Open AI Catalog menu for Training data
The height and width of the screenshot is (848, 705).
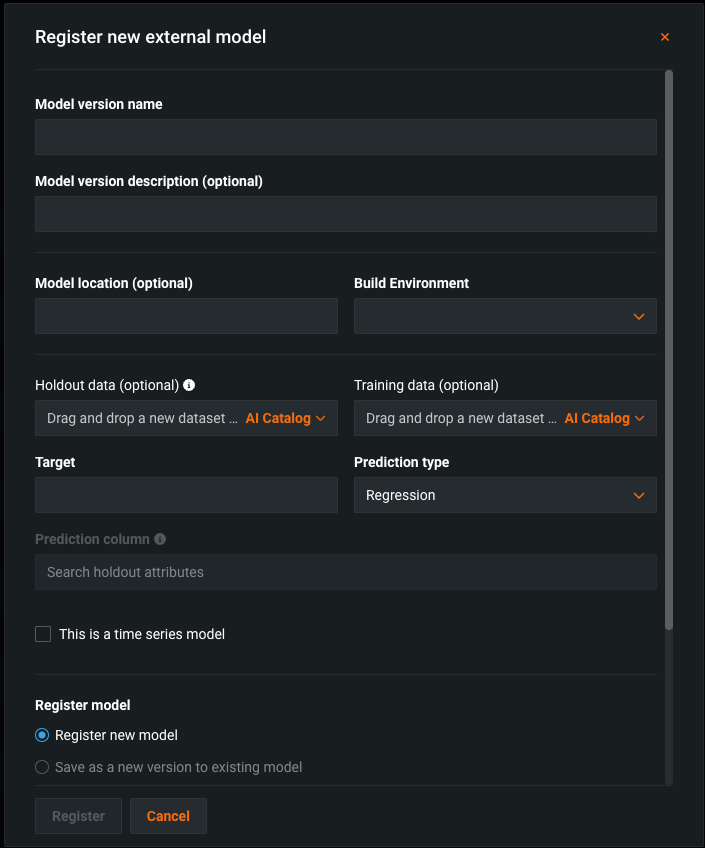coord(604,419)
